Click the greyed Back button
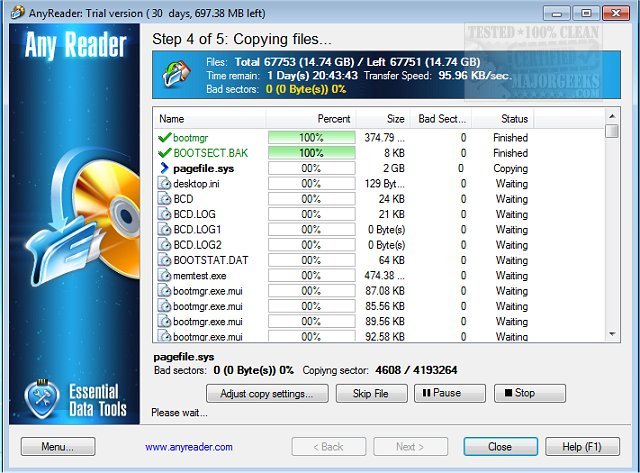Screen dimensions: 640x473 (329, 446)
